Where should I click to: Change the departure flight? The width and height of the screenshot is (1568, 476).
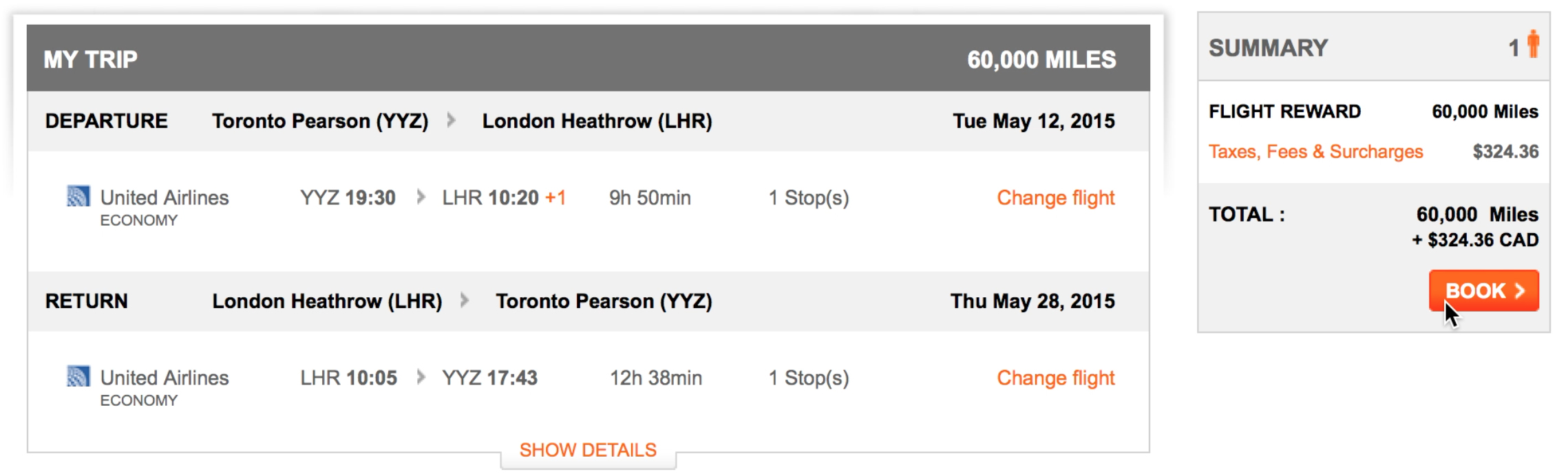(1055, 198)
